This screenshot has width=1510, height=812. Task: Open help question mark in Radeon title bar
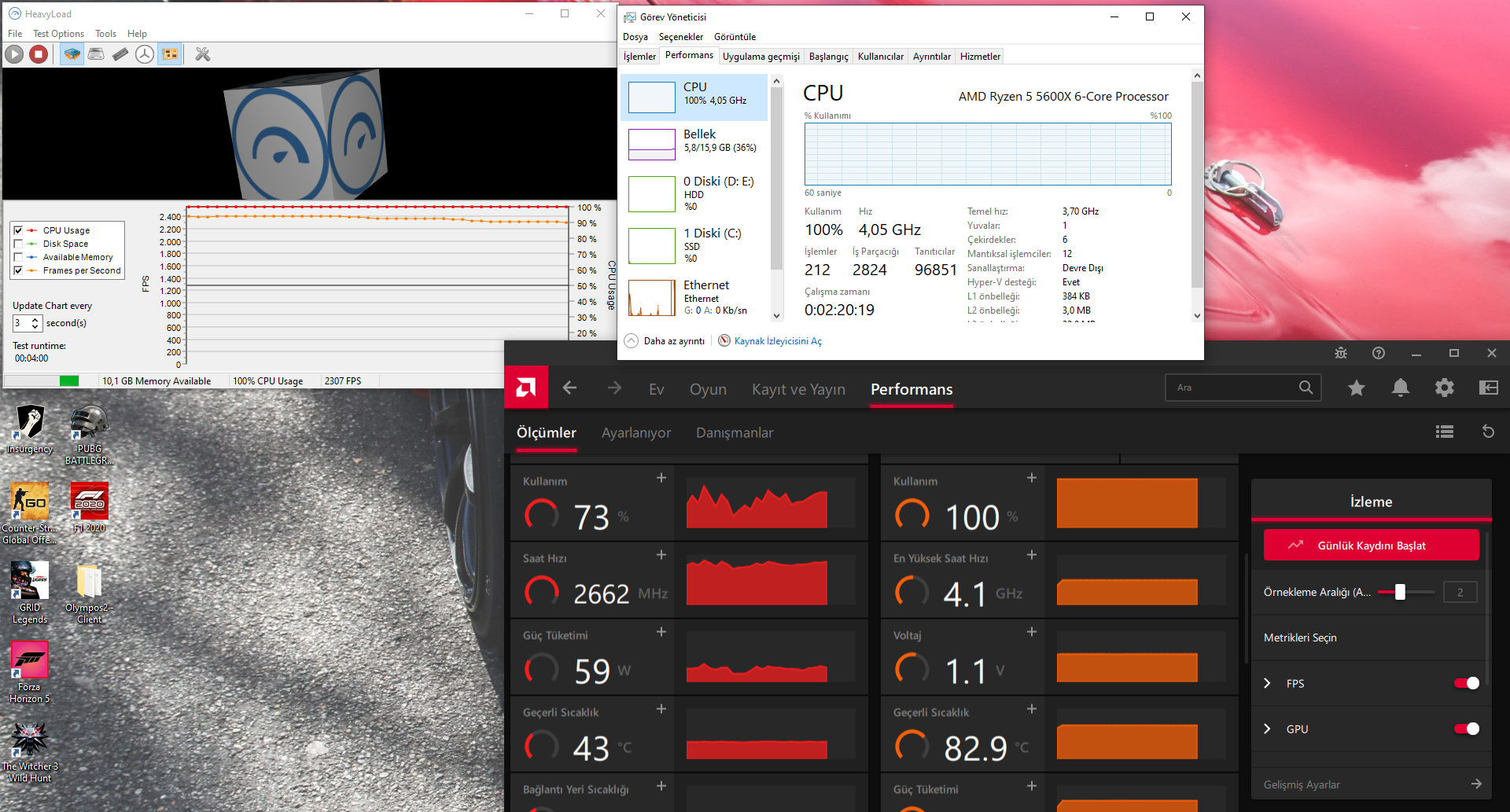[1379, 354]
